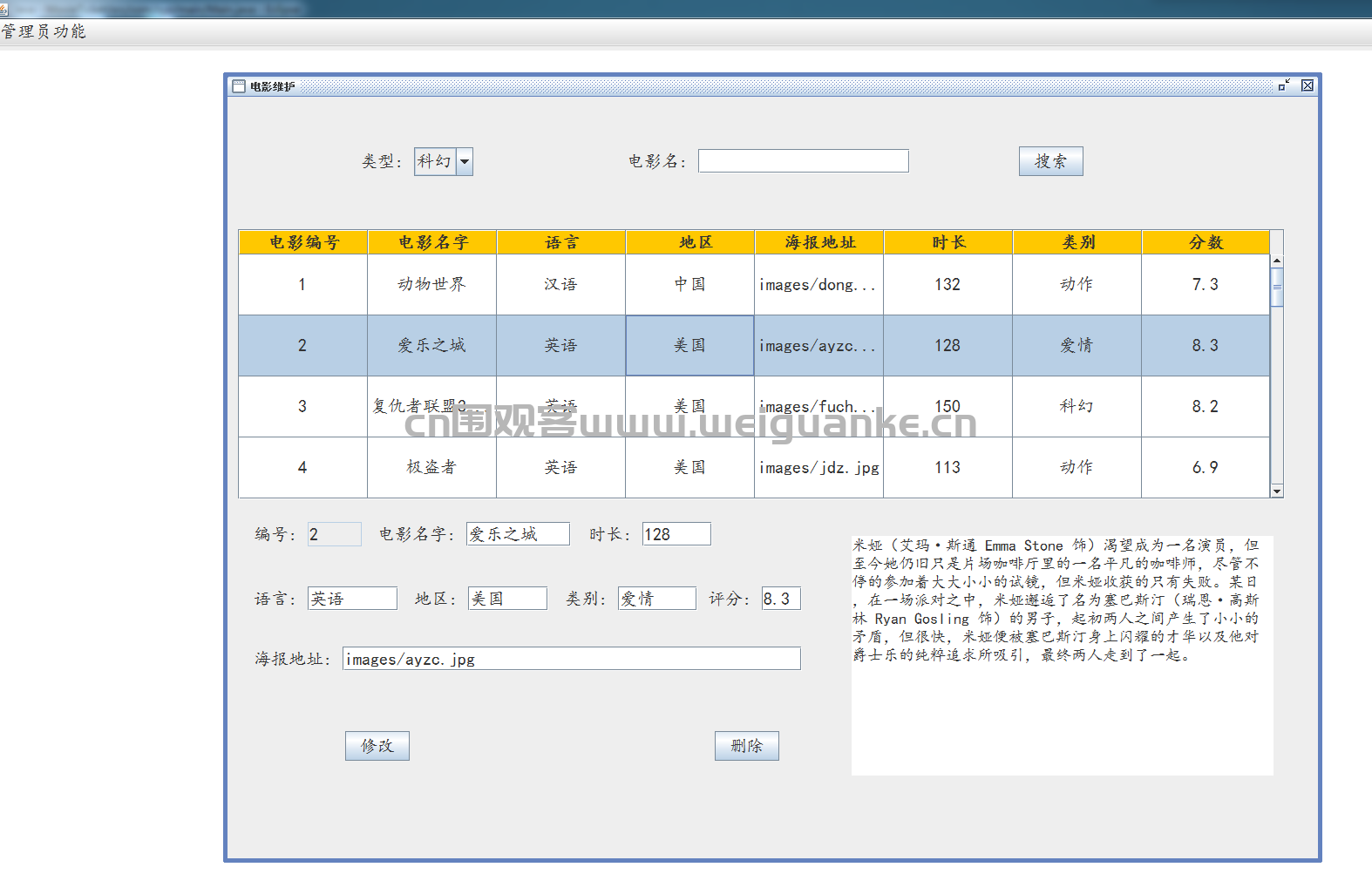Select the 爱乐之城 movie name cell
This screenshot has width=1372, height=874.
[432, 346]
